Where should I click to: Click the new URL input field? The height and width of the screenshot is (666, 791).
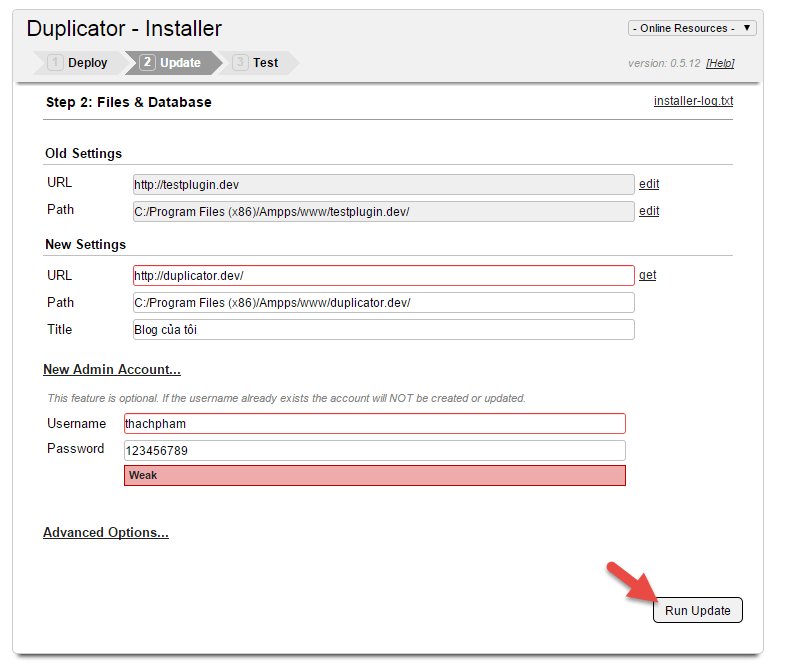[x=383, y=275]
